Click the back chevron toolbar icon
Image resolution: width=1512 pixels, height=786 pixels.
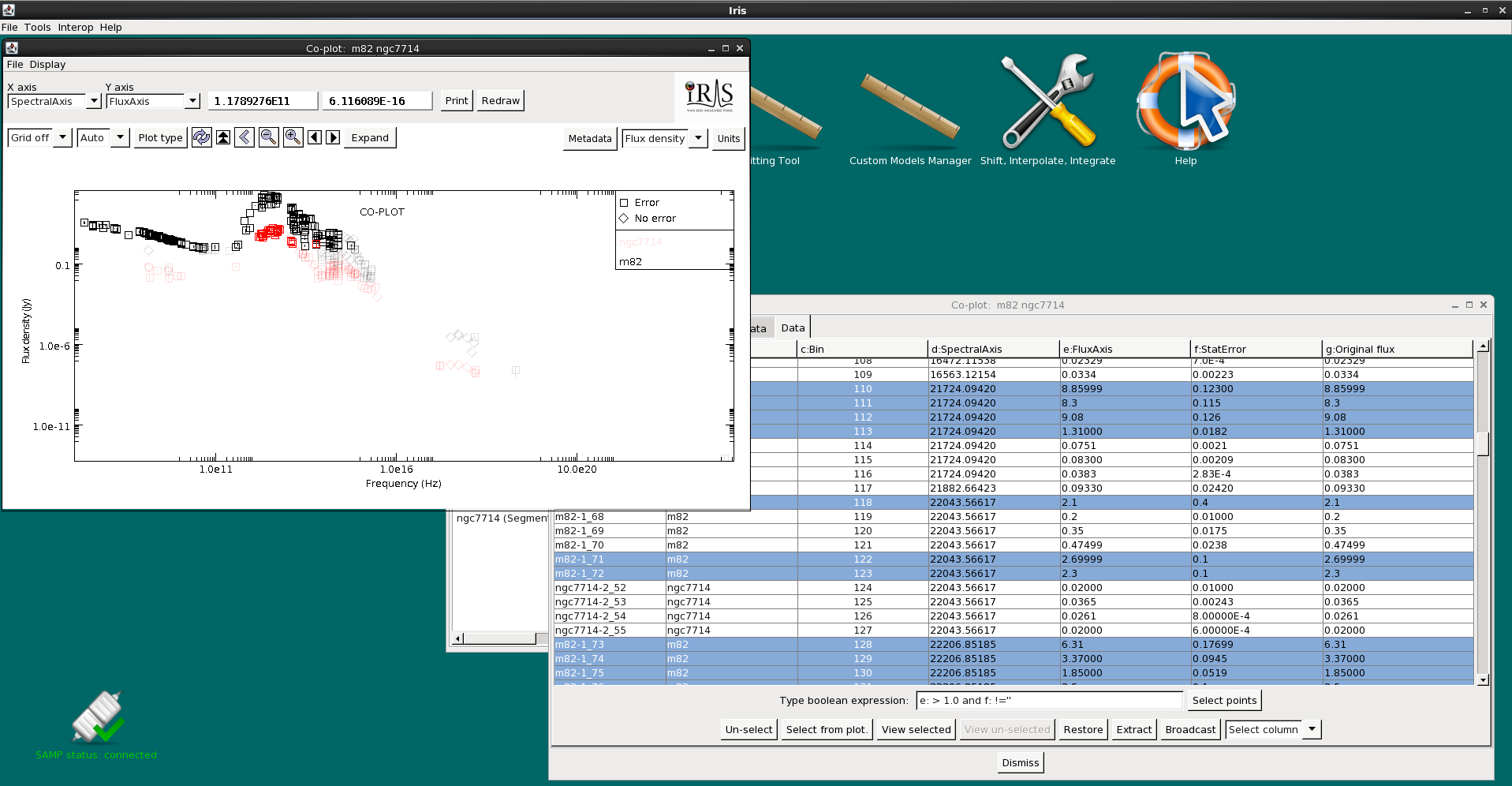(245, 137)
